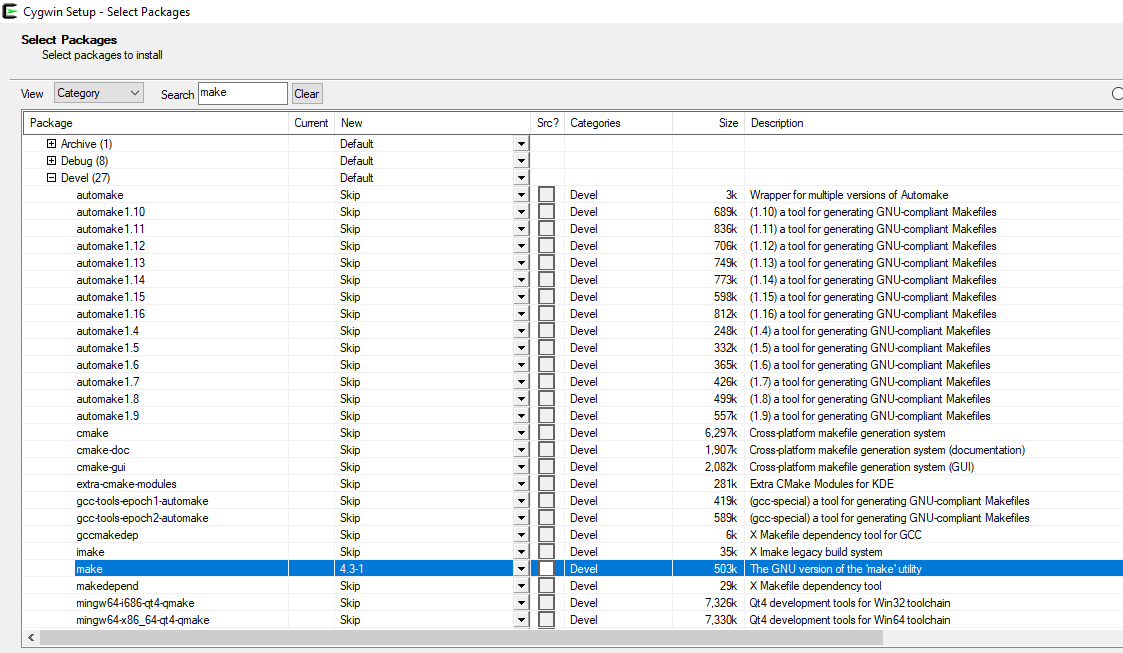Open version dropdown for automake package
This screenshot has width=1123, height=653.
click(521, 195)
